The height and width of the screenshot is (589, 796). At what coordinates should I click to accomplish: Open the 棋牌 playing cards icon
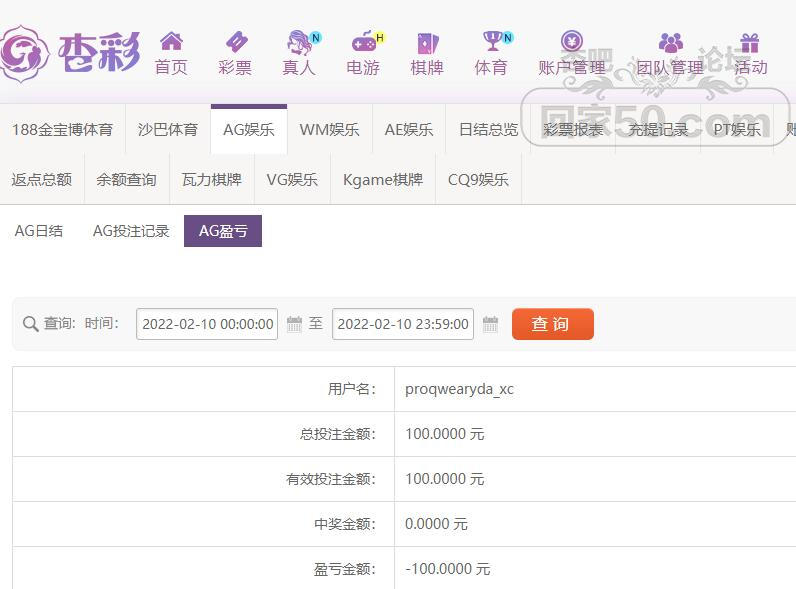[427, 43]
